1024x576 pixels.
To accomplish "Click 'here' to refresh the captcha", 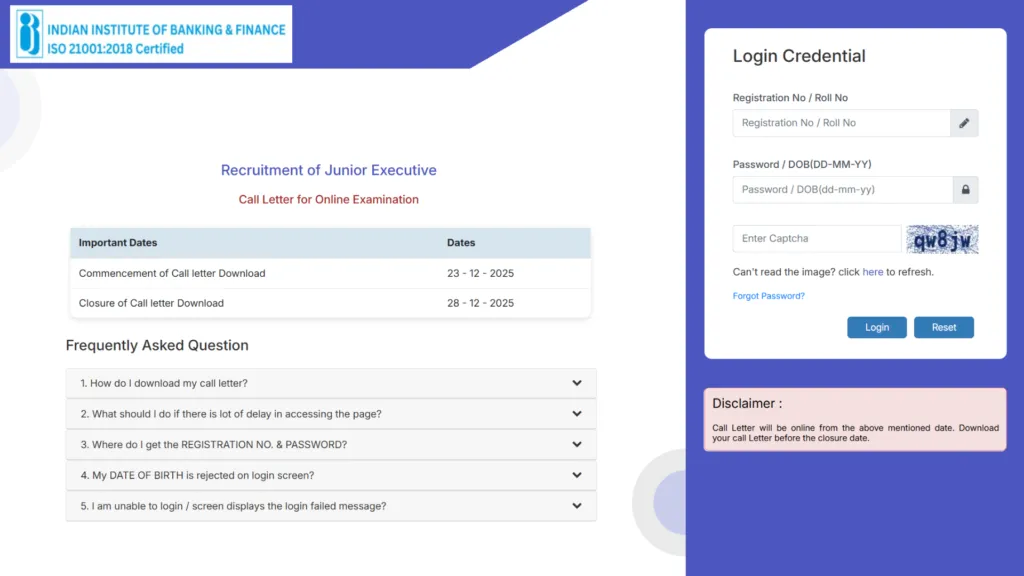I will pos(872,271).
